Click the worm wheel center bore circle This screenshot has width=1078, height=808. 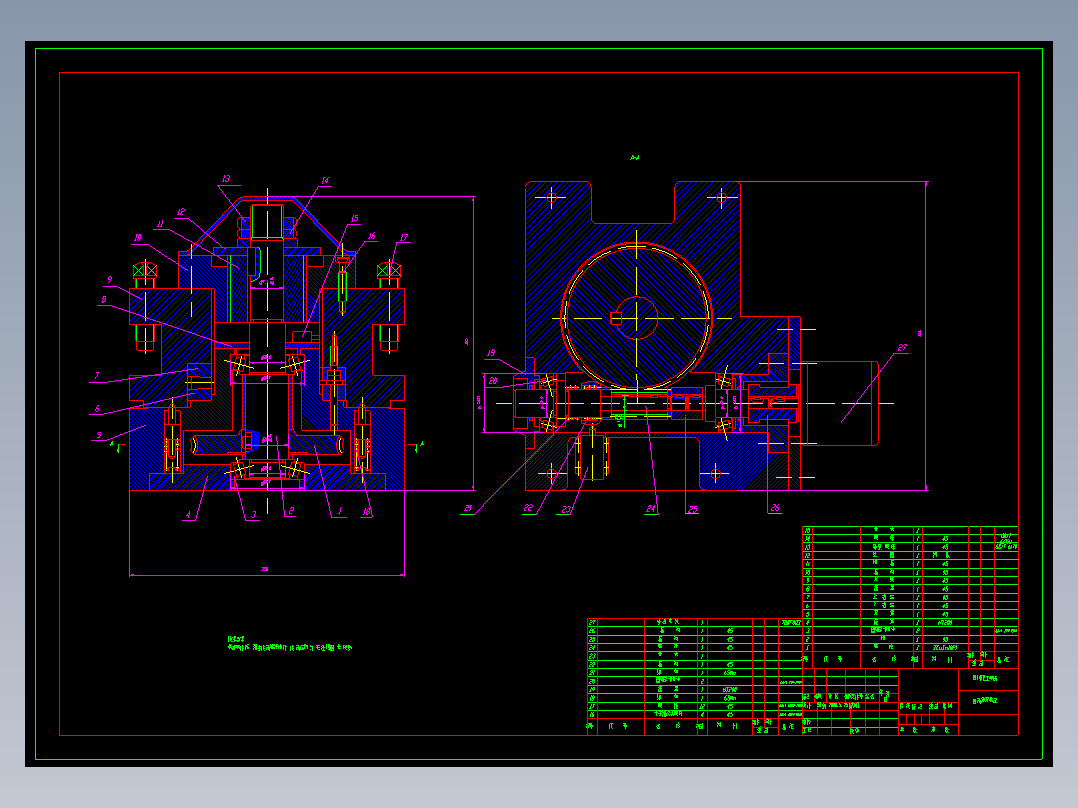(x=637, y=318)
